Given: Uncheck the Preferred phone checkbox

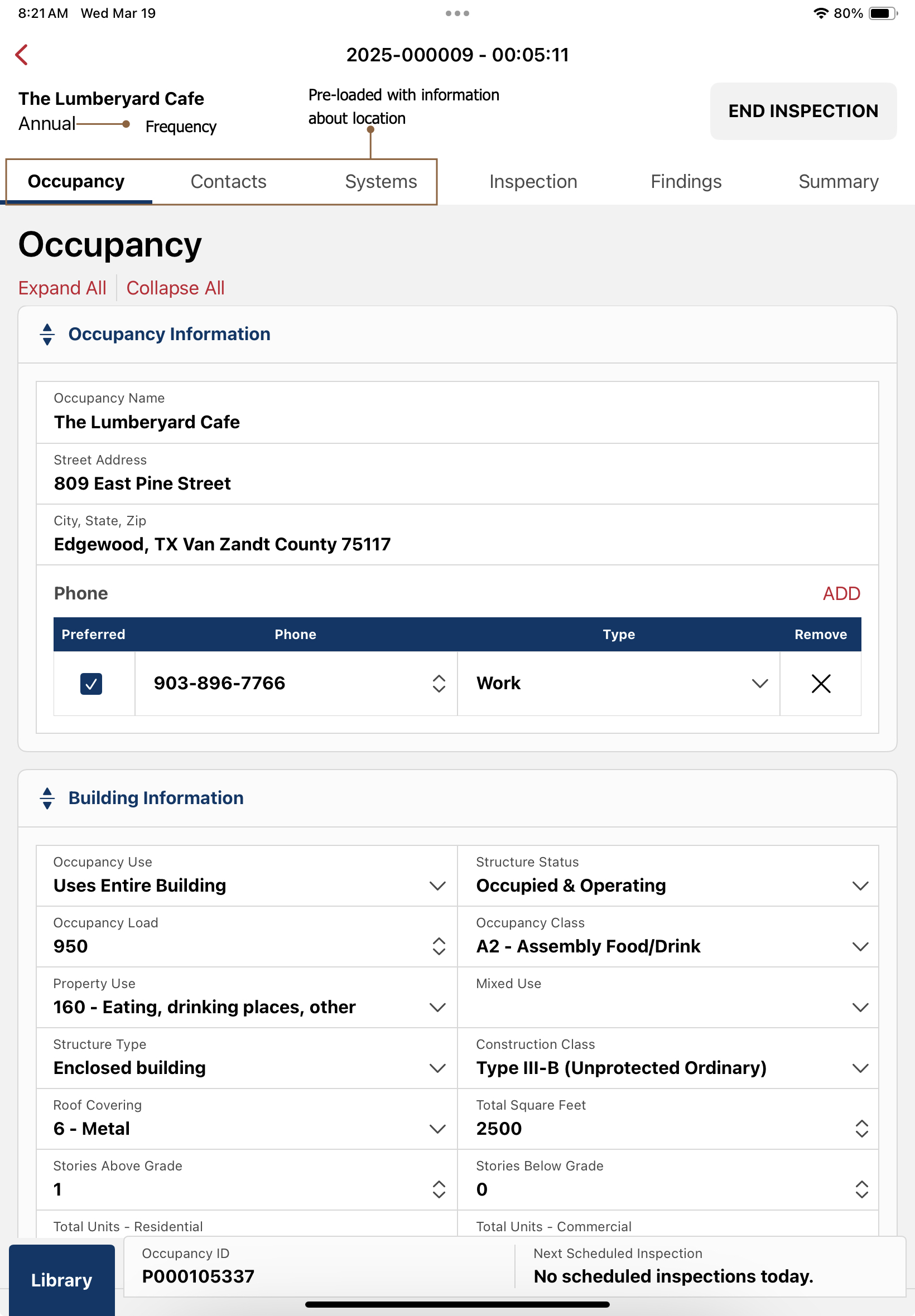Looking at the screenshot, I should click(91, 684).
